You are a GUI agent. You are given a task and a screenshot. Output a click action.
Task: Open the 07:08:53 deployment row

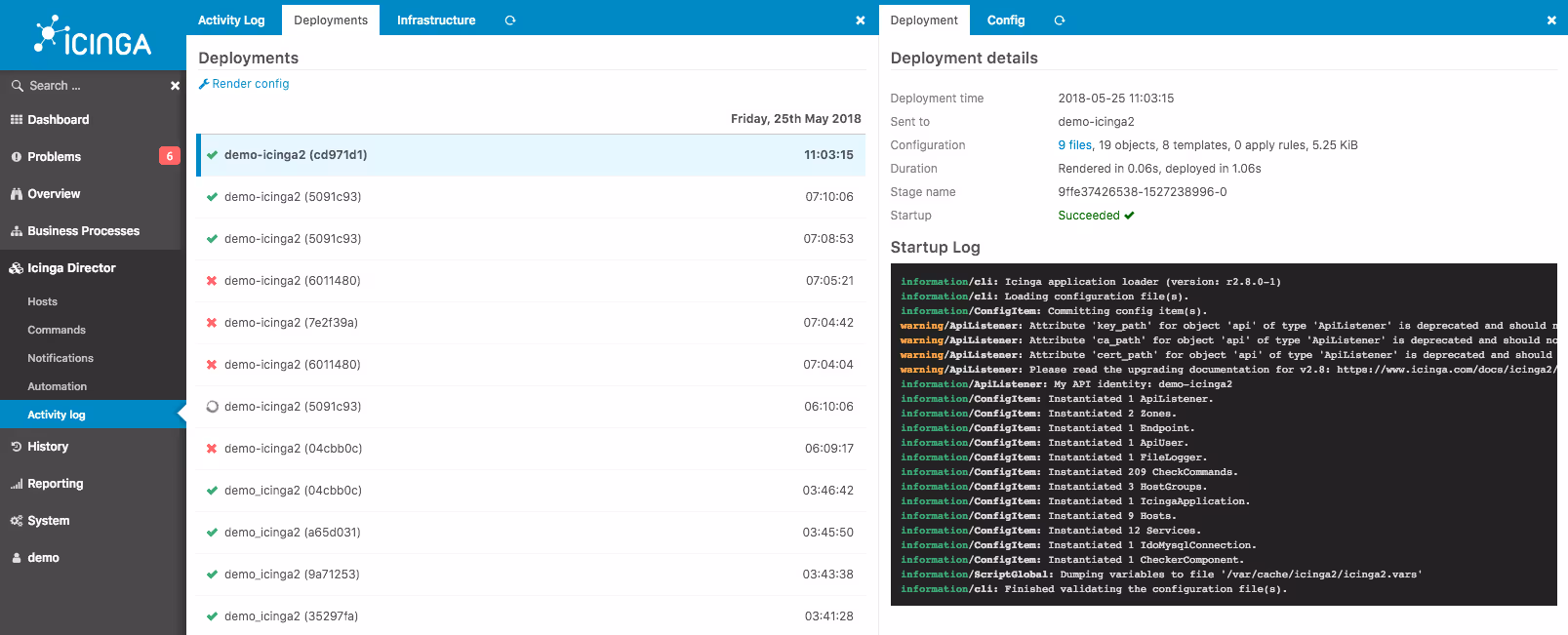[x=531, y=239]
